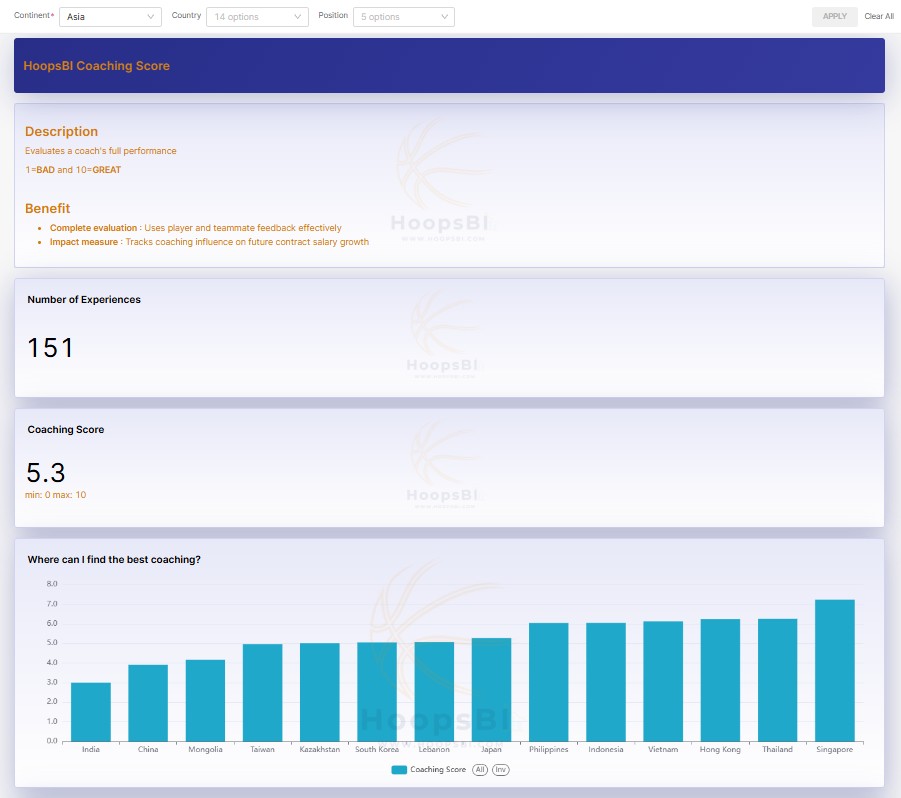This screenshot has width=901, height=798.
Task: Toggle the Coaching Score legend swatch
Action: 399,770
